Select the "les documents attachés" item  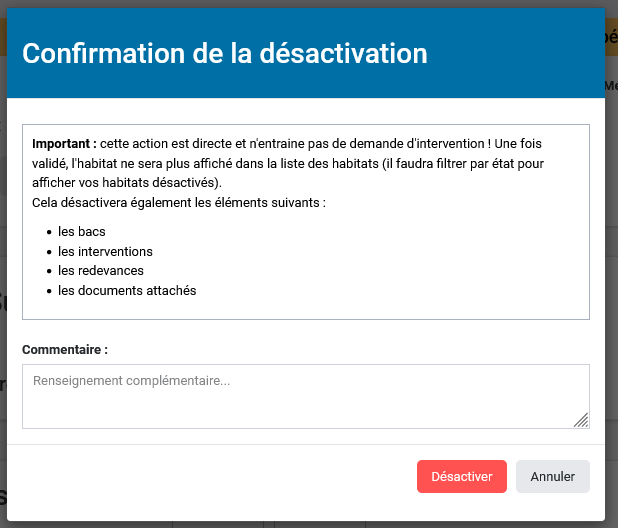pyautogui.click(x=127, y=291)
